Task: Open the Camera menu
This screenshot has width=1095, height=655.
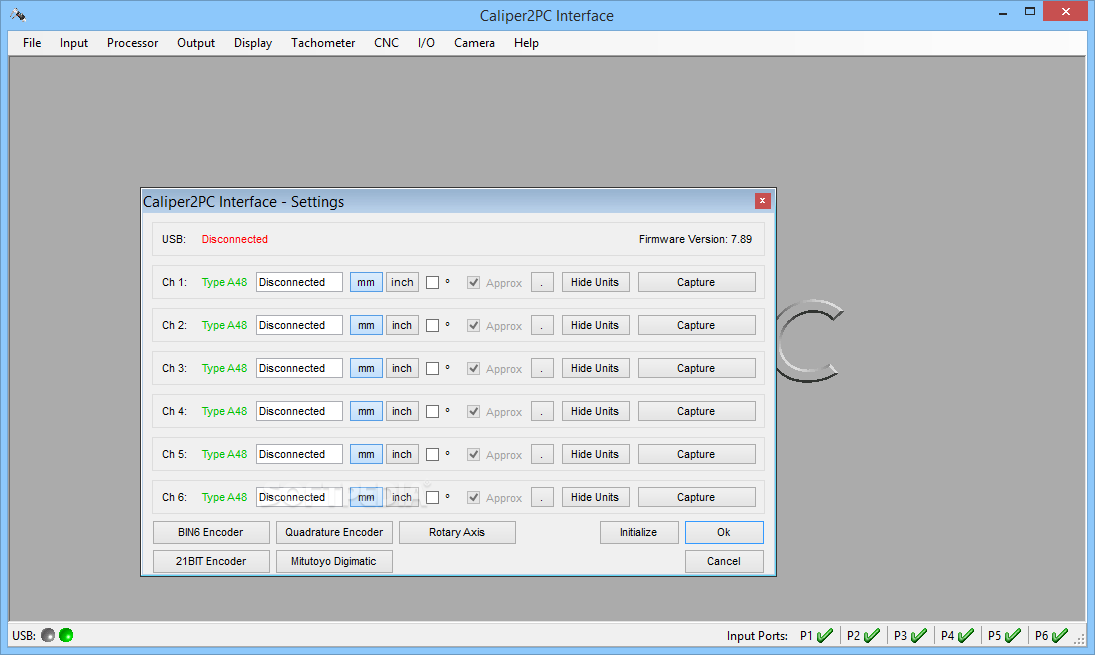Action: click(x=474, y=43)
